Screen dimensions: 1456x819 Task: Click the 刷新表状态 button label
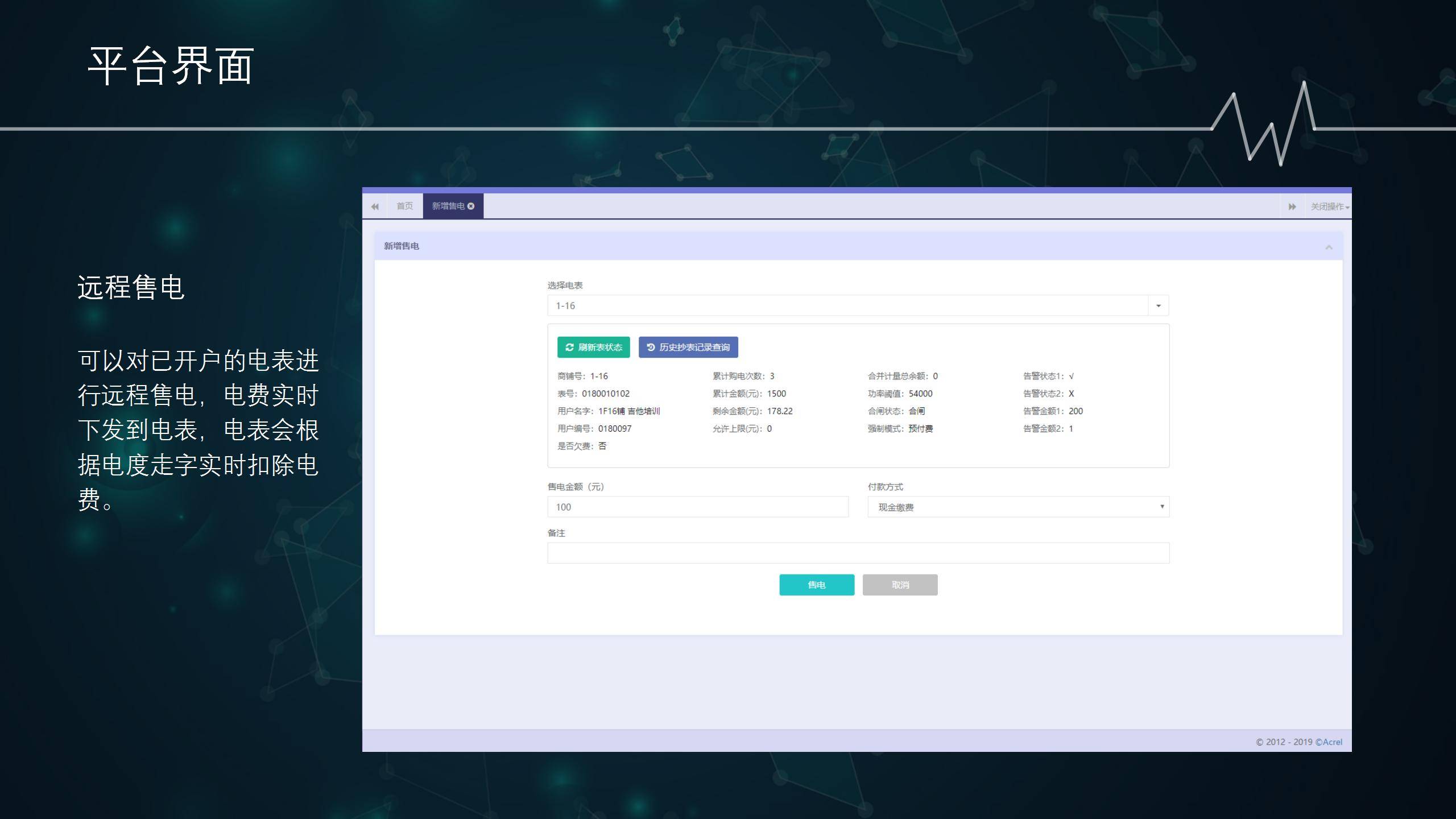[x=600, y=347]
